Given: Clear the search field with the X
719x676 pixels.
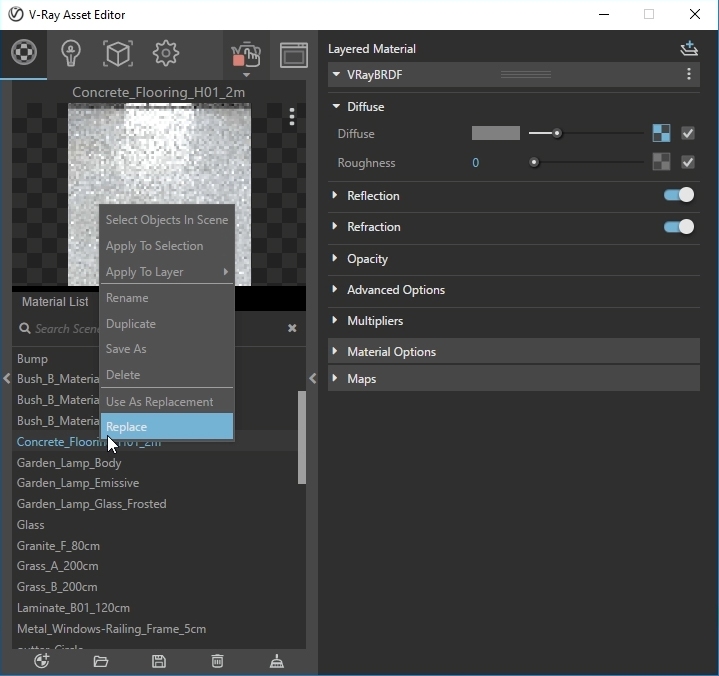Looking at the screenshot, I should (292, 328).
